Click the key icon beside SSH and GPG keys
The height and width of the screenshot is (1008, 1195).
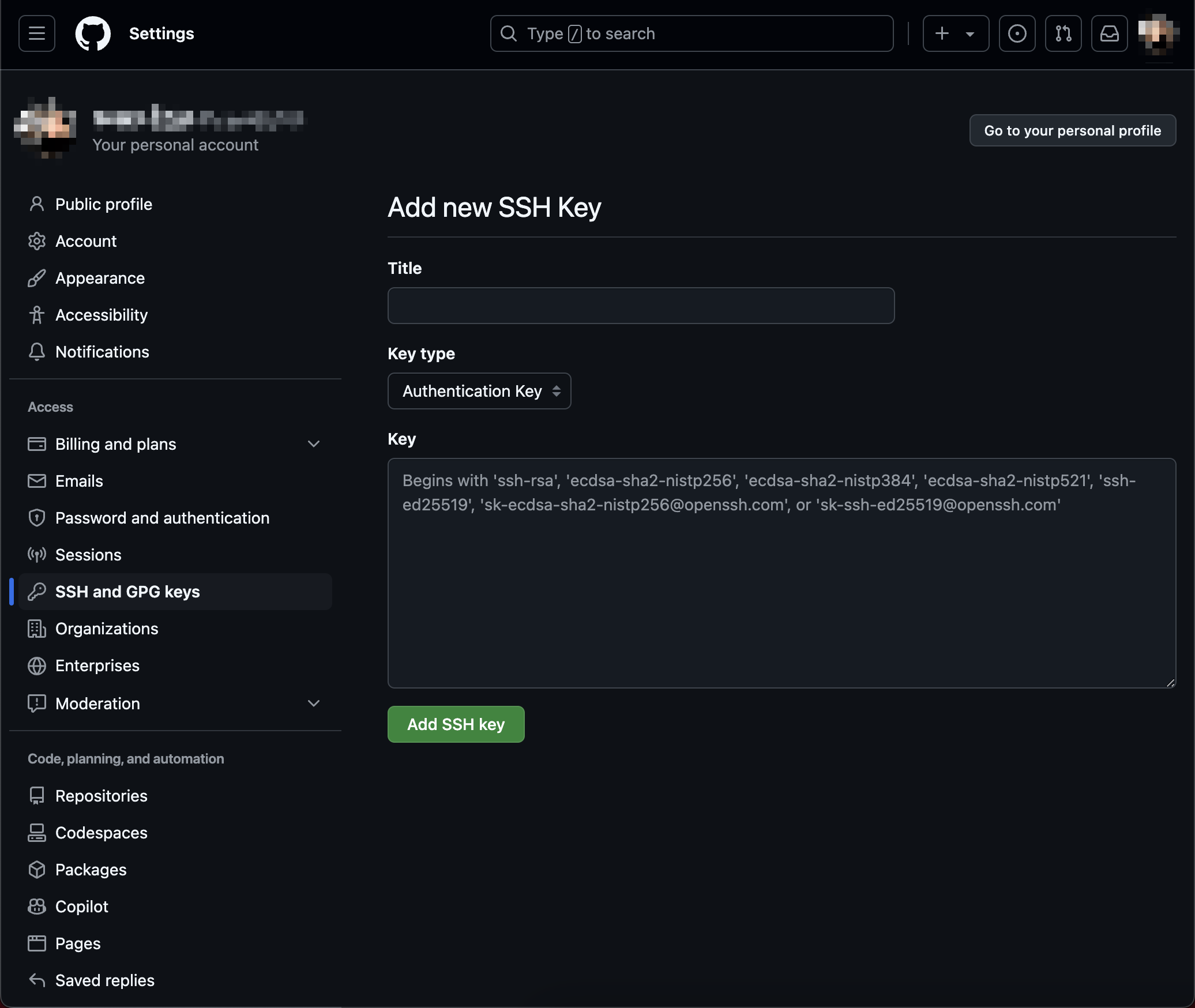[x=37, y=592]
